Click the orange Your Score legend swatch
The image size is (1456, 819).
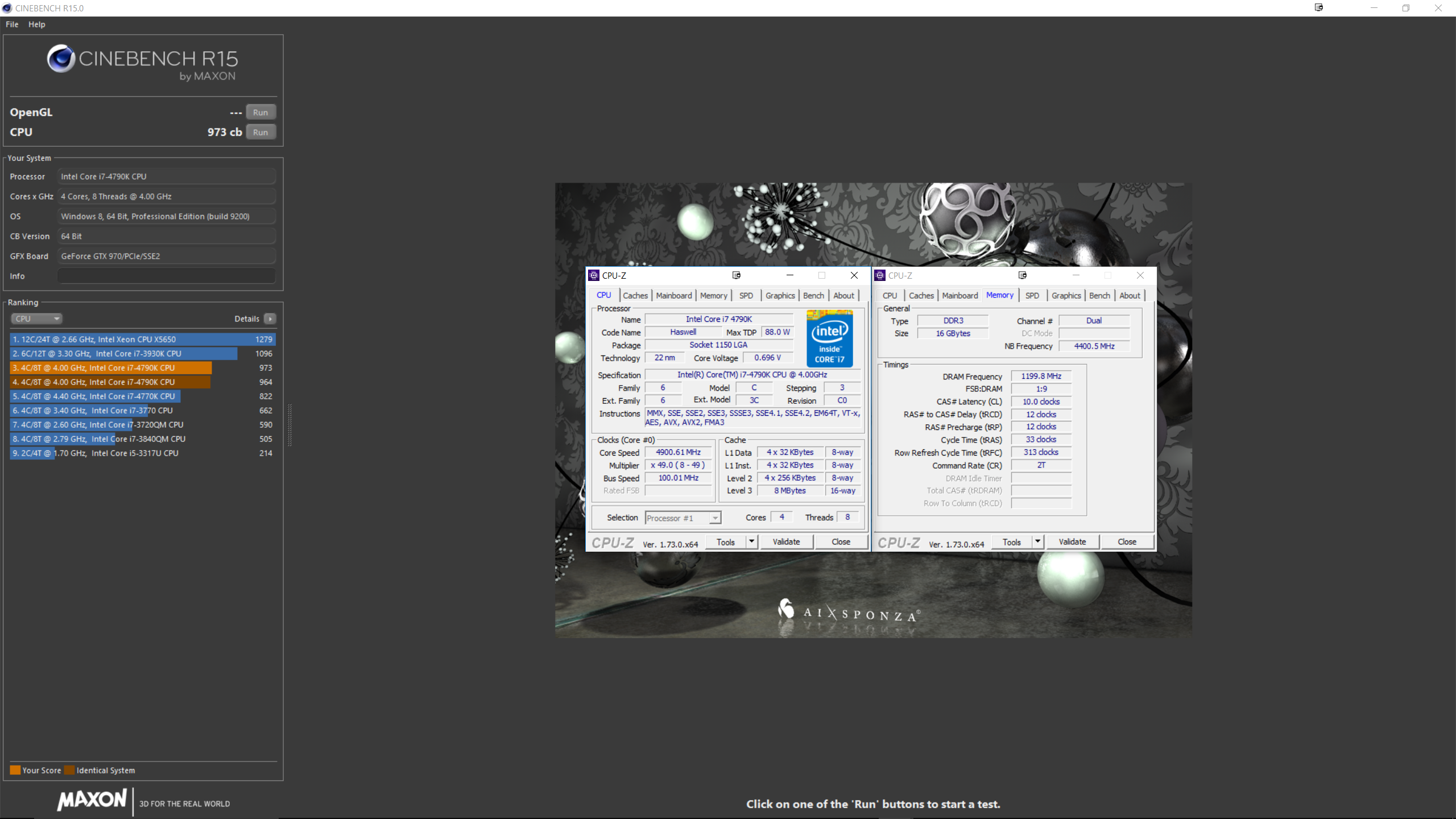click(15, 770)
